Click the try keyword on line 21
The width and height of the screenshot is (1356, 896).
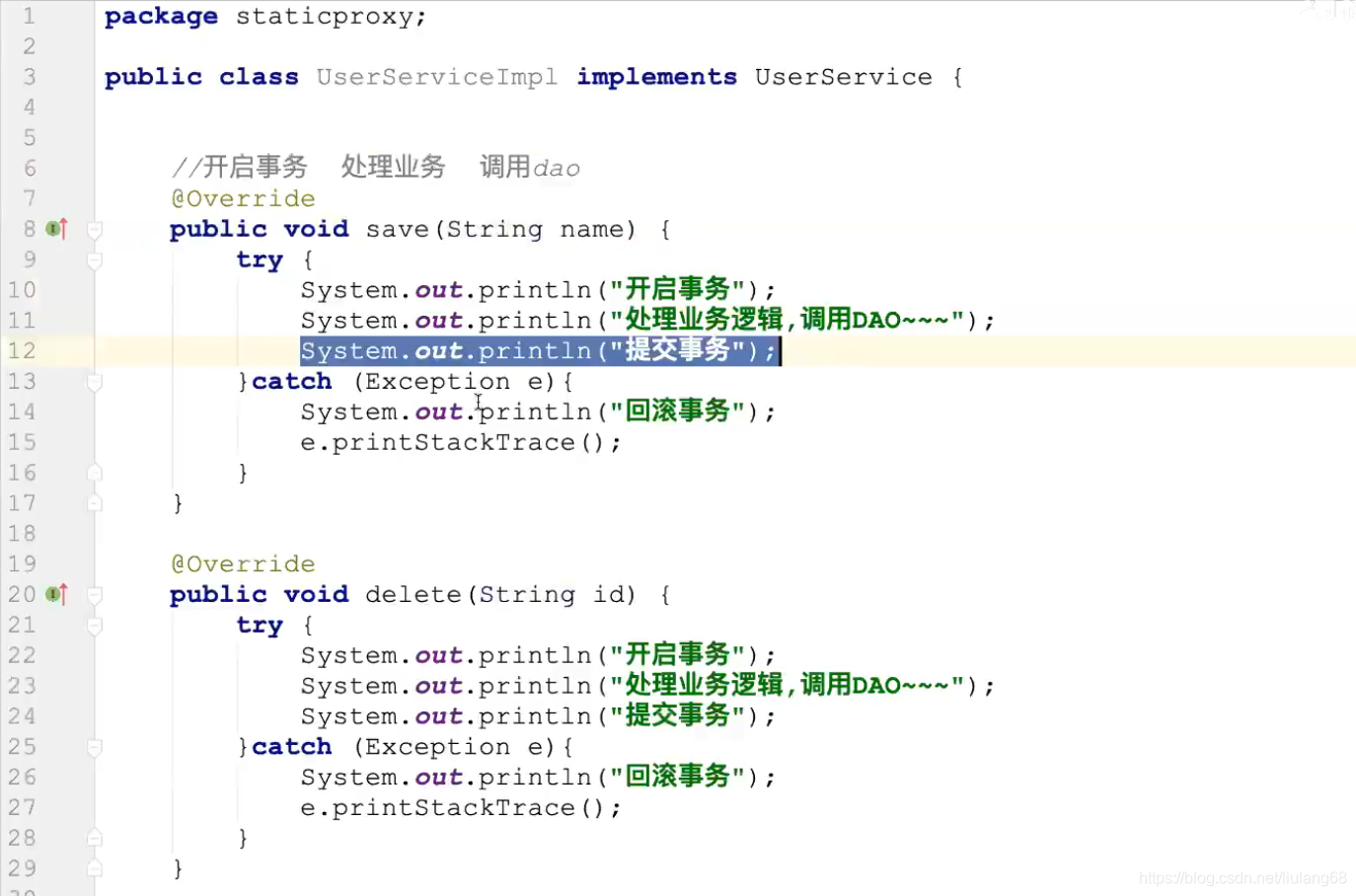click(x=260, y=626)
